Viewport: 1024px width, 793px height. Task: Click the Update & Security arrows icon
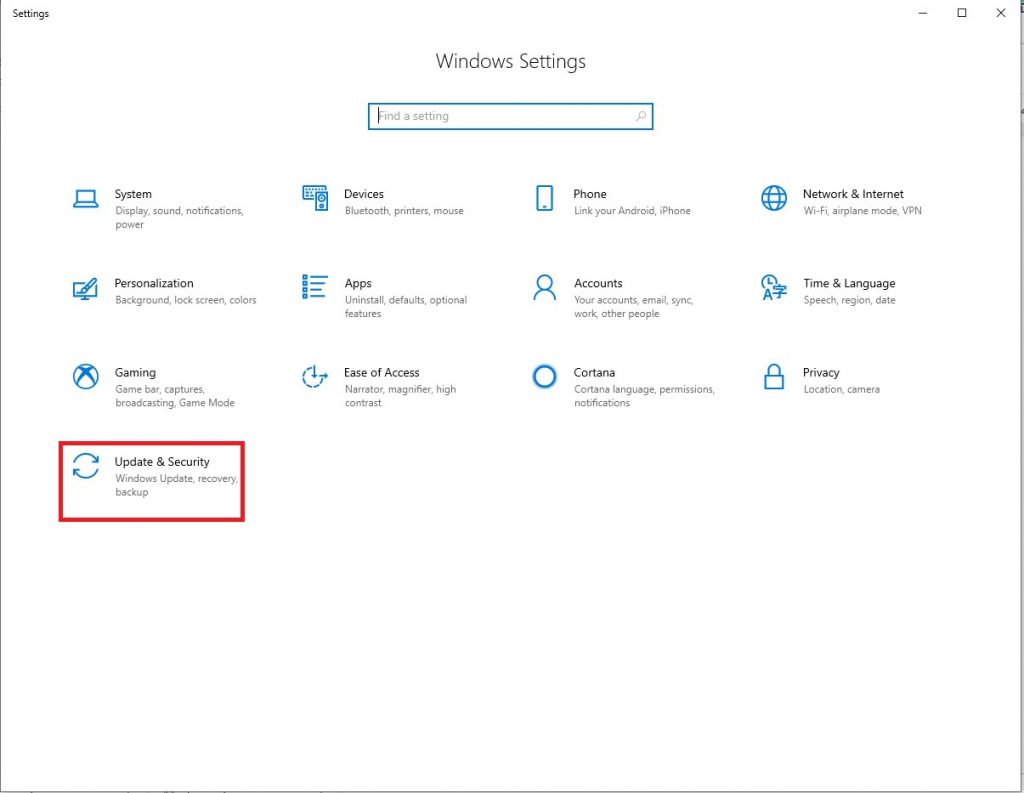click(86, 466)
